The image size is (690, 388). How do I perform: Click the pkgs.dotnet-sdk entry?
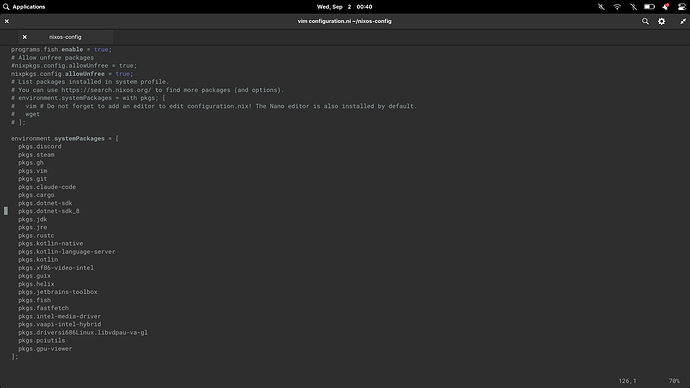point(45,203)
